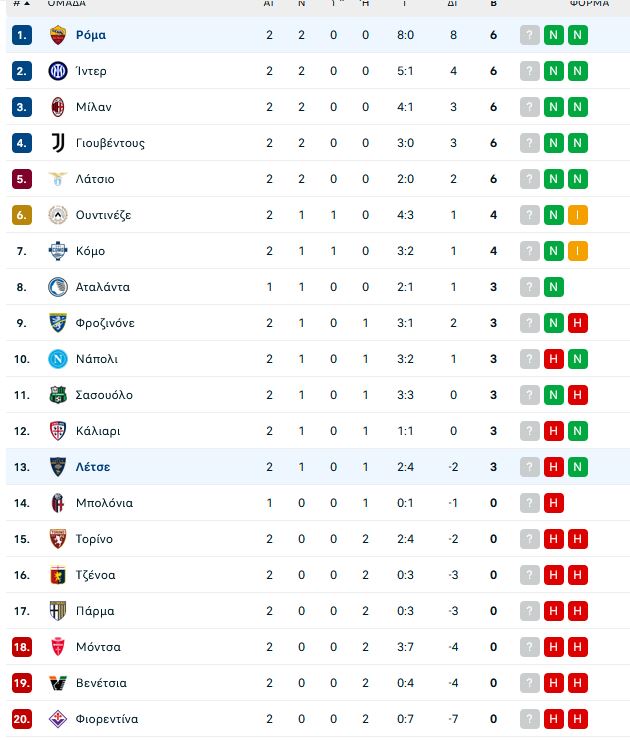Click the Juventus logo icon
This screenshot has height=740, width=630.
click(x=58, y=143)
